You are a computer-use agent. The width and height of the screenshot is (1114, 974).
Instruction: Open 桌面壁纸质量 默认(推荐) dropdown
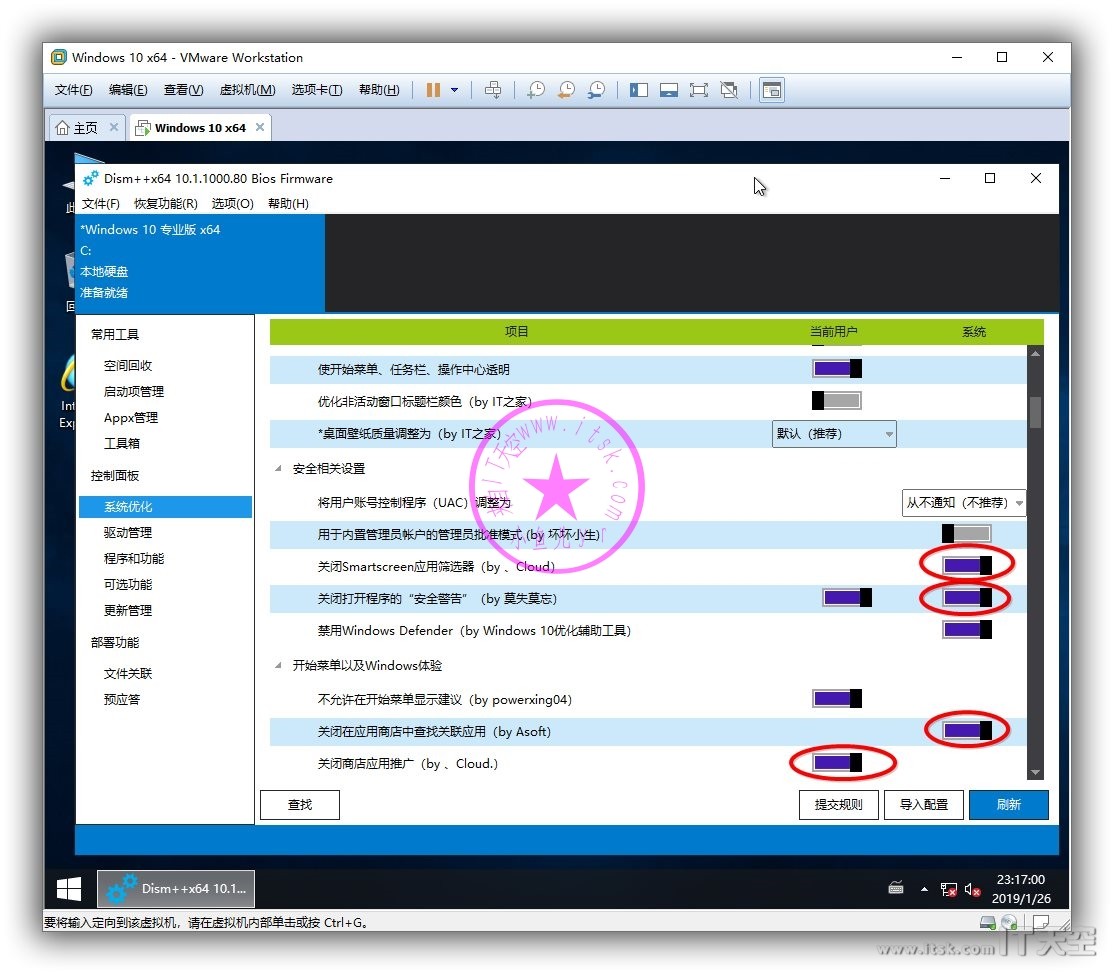pyautogui.click(x=834, y=433)
